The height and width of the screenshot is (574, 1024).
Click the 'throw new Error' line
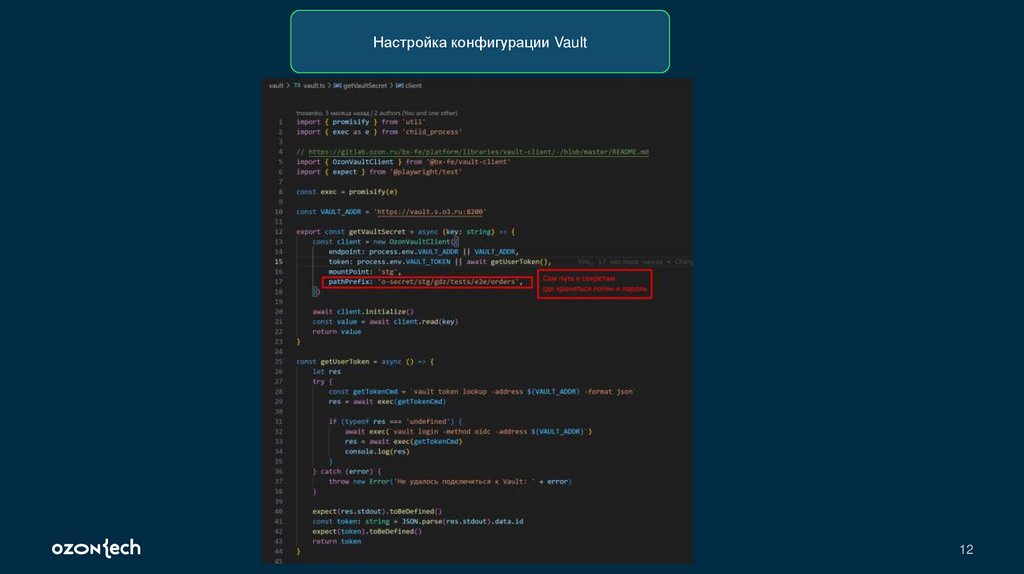click(x=450, y=482)
